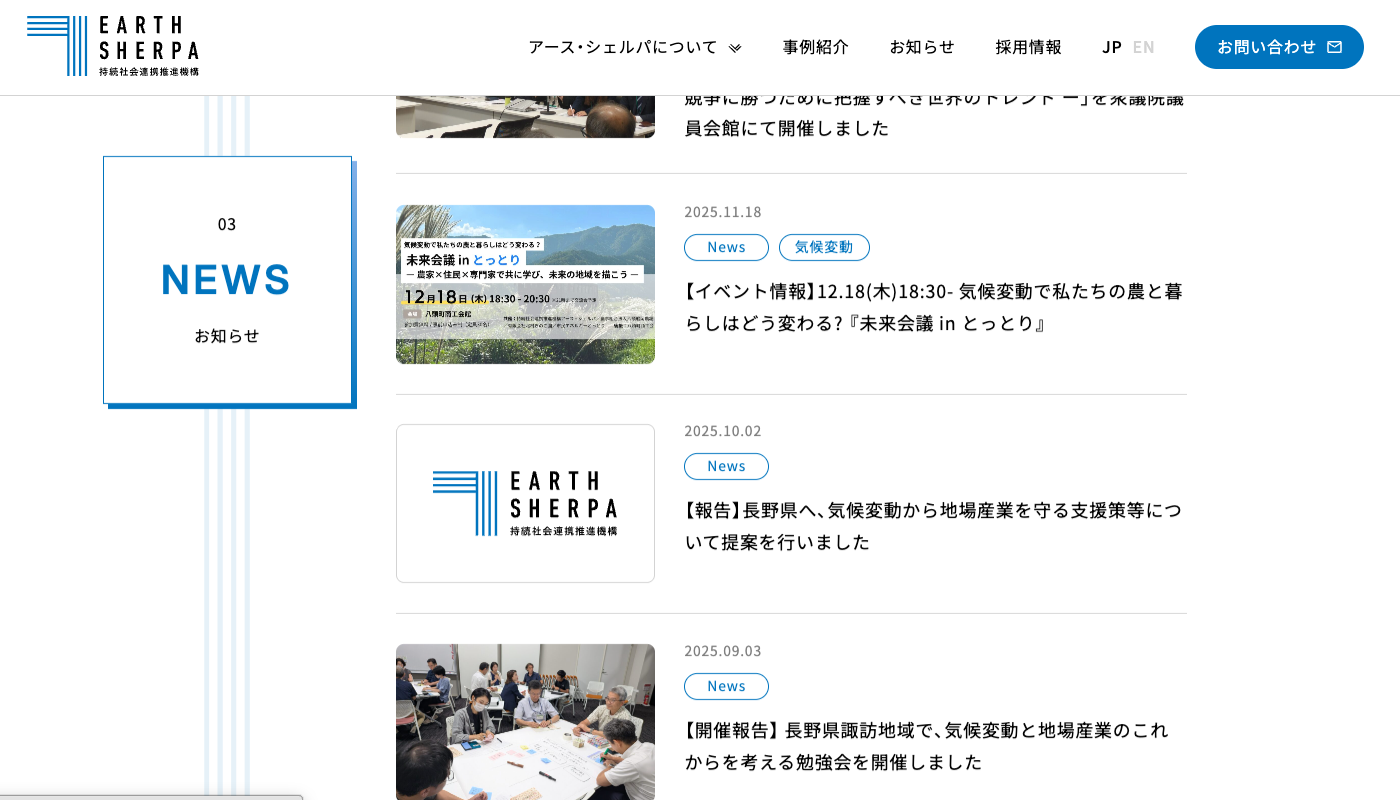Open the 【開催報告】長野県諏訪地域 article title
Viewport: 1400px width, 800px height.
926,745
